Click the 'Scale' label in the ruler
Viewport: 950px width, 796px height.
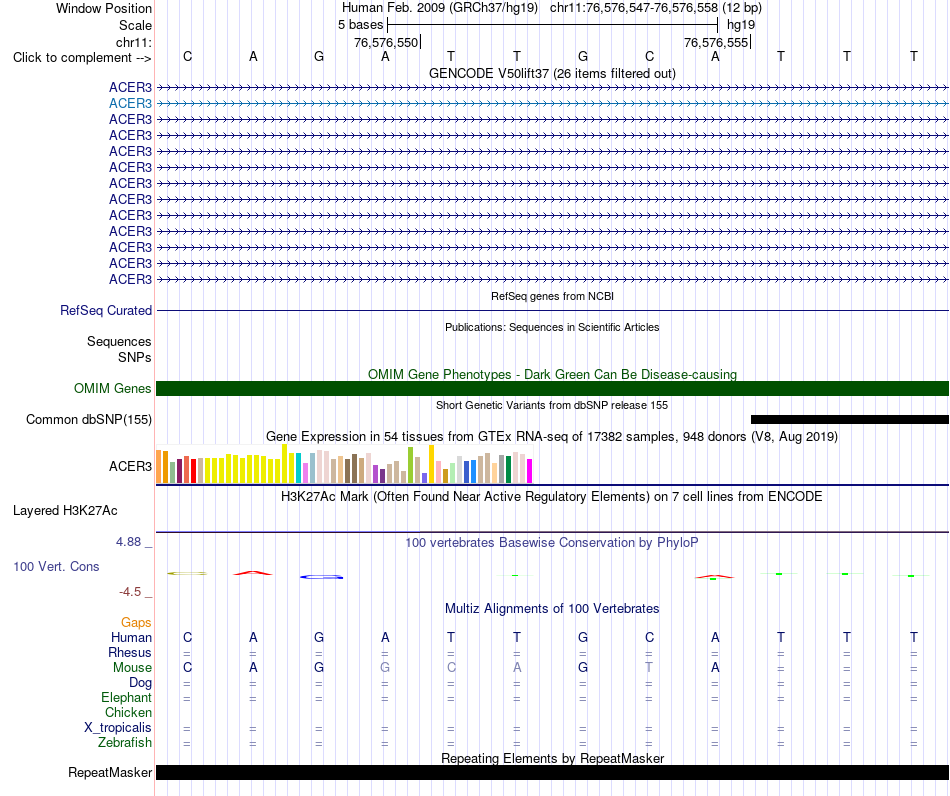[135, 25]
